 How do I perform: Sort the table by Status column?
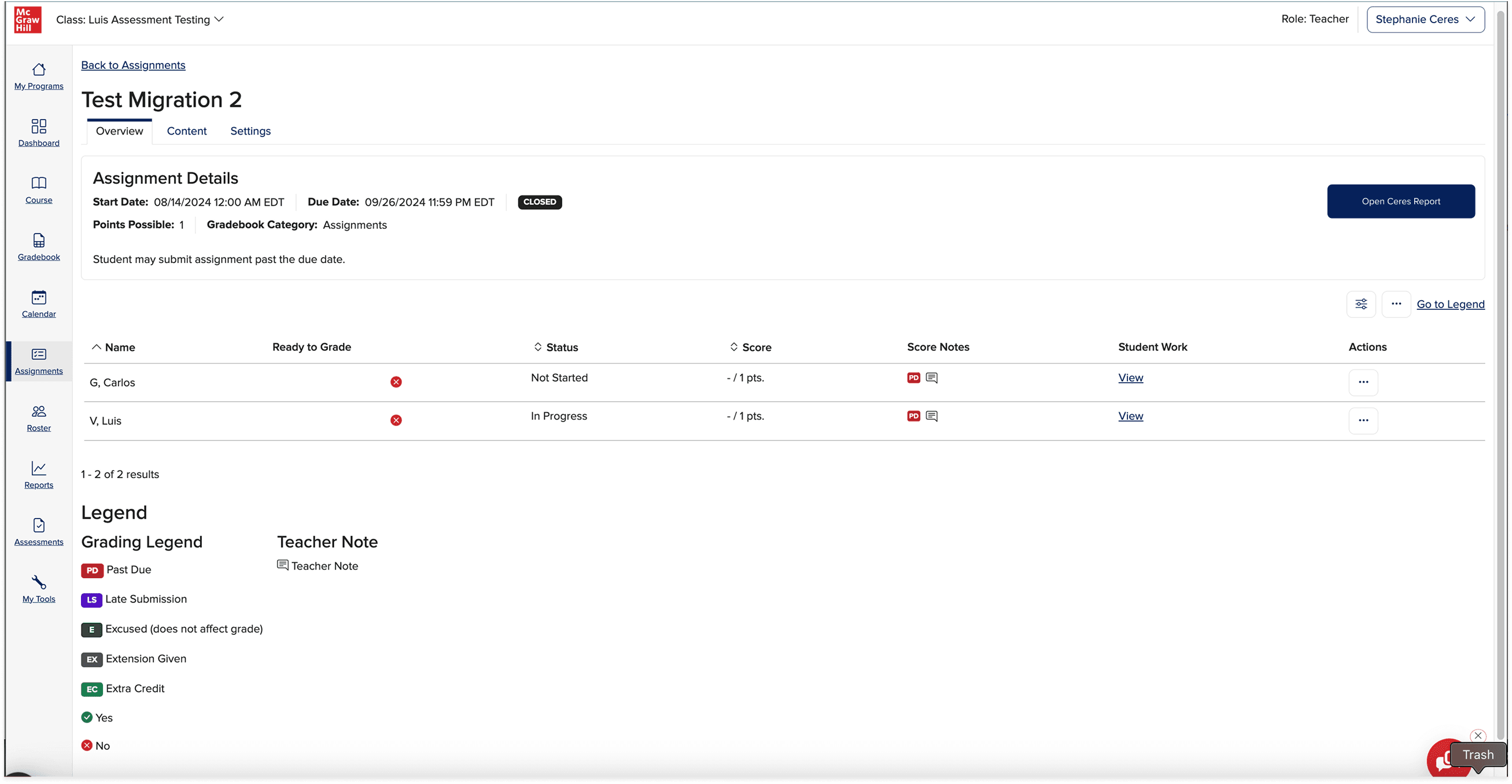[555, 347]
